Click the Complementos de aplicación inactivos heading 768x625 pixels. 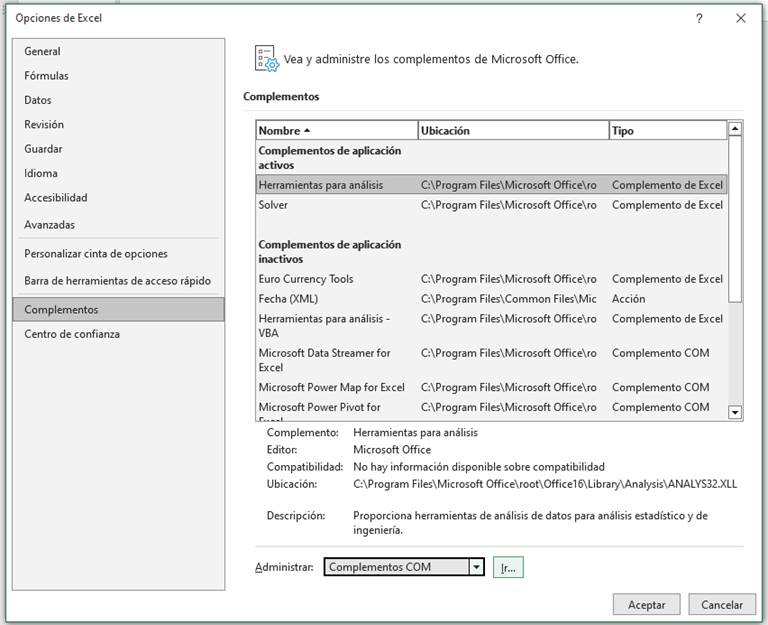coord(330,252)
